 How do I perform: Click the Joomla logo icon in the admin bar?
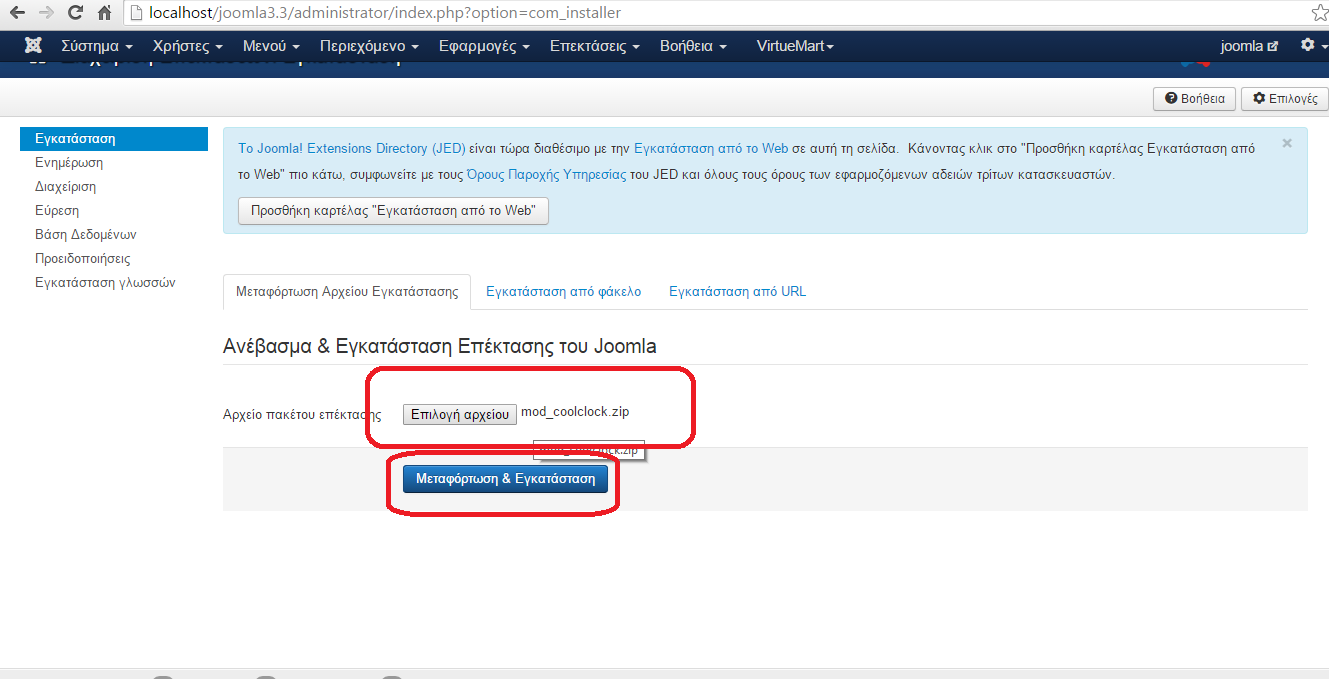coord(33,46)
